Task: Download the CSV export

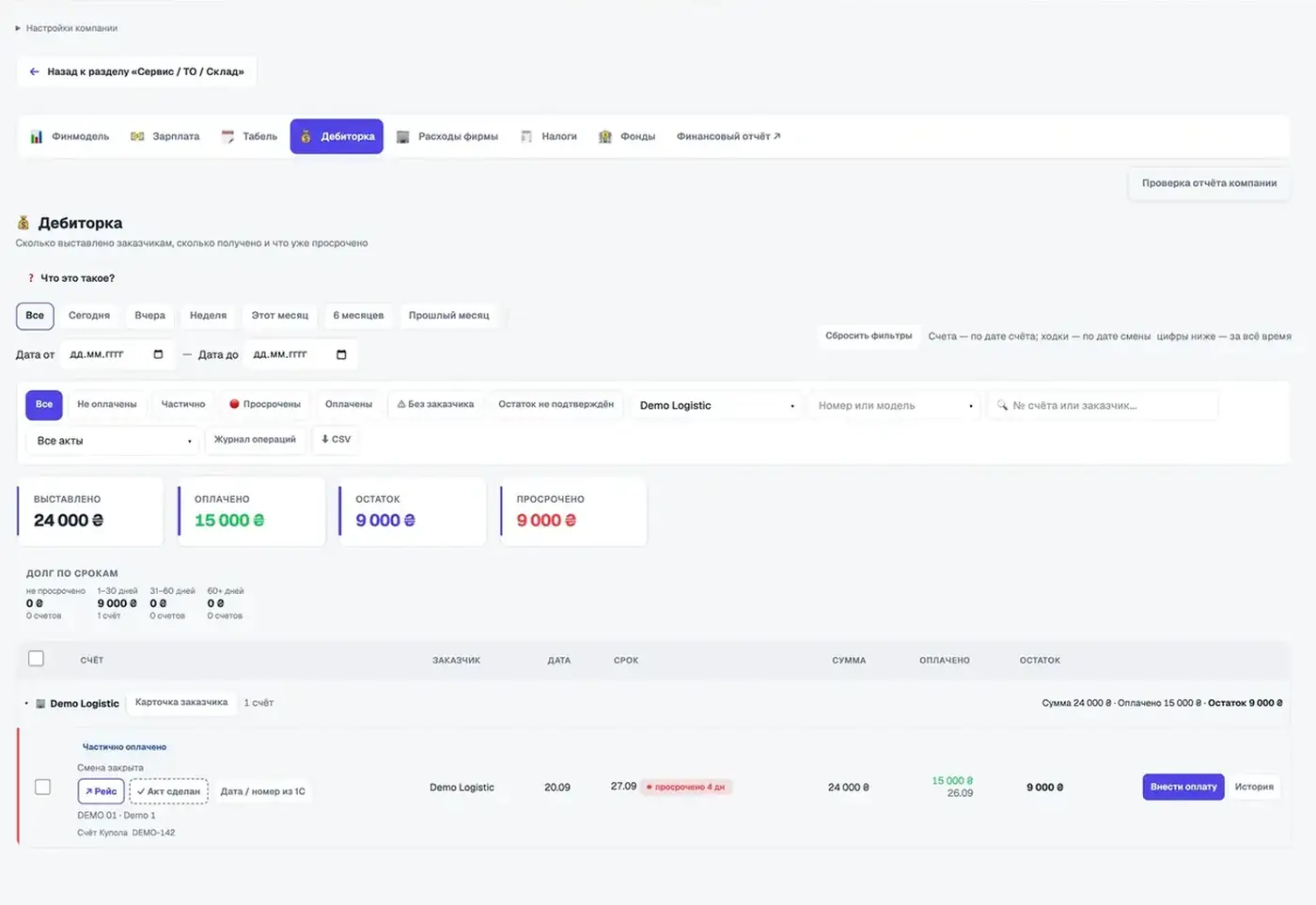Action: tap(336, 439)
